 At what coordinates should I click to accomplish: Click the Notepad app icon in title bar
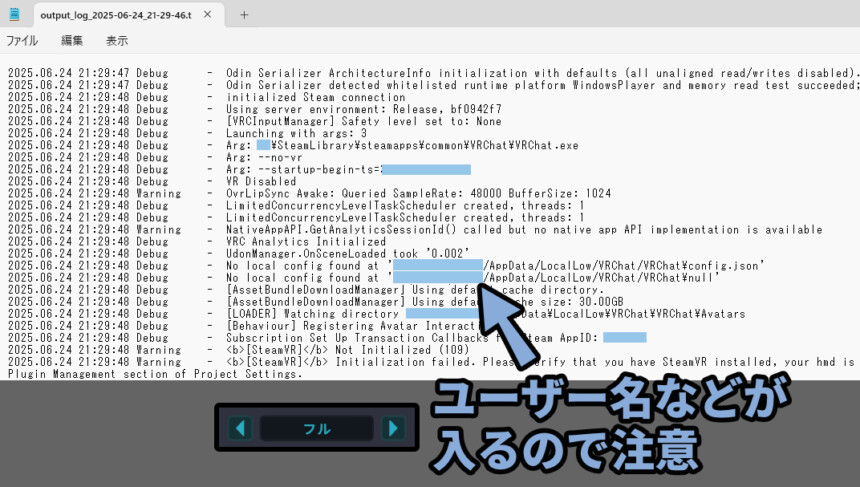[x=14, y=15]
